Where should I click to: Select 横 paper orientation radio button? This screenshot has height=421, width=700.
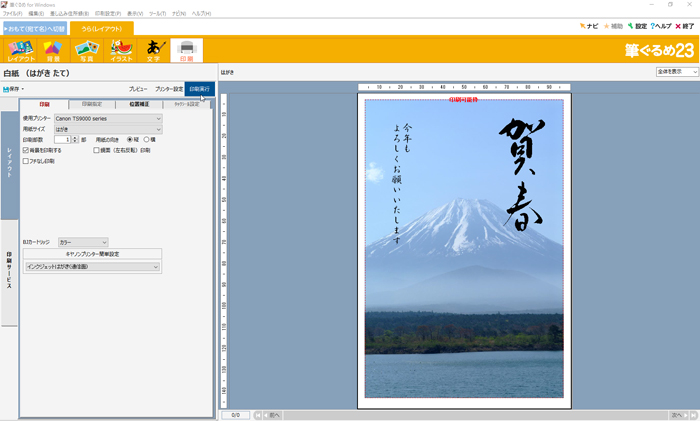point(148,139)
